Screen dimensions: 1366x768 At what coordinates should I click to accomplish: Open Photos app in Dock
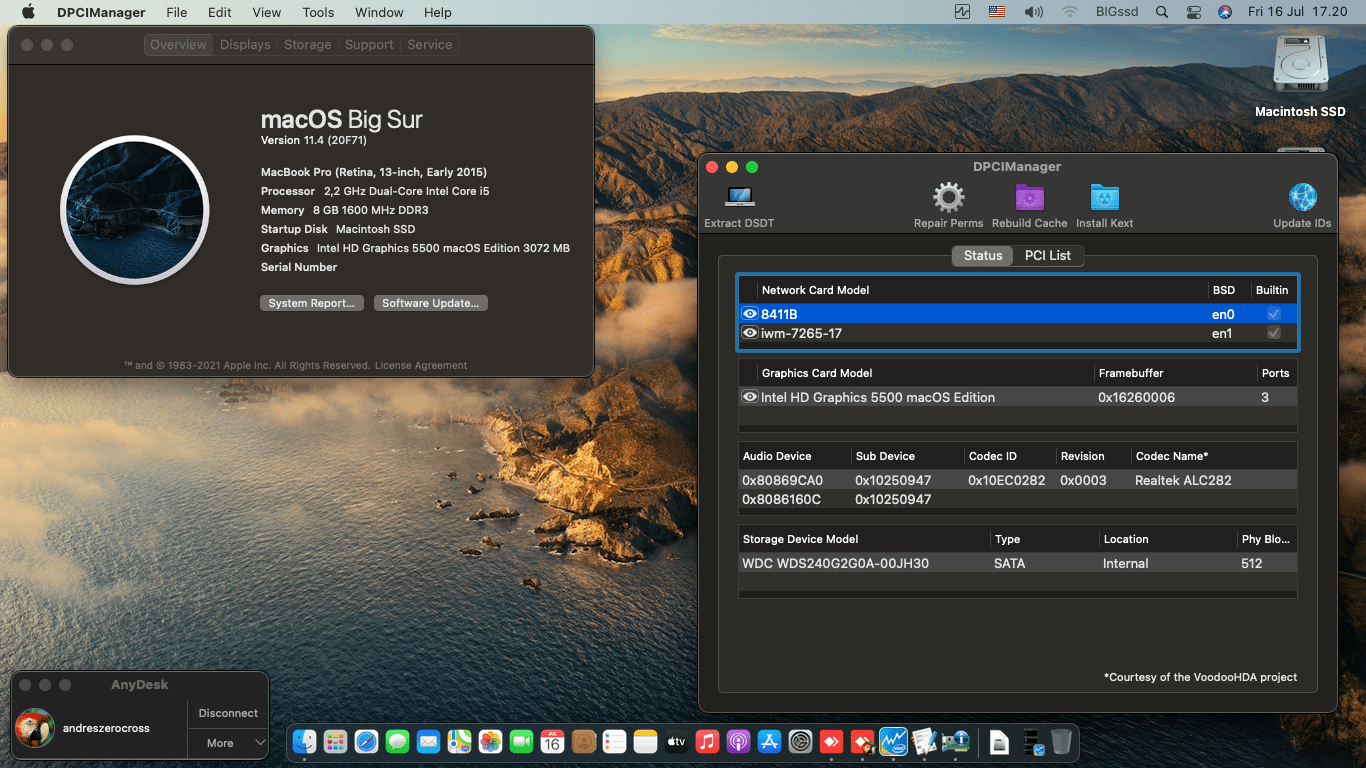point(490,741)
